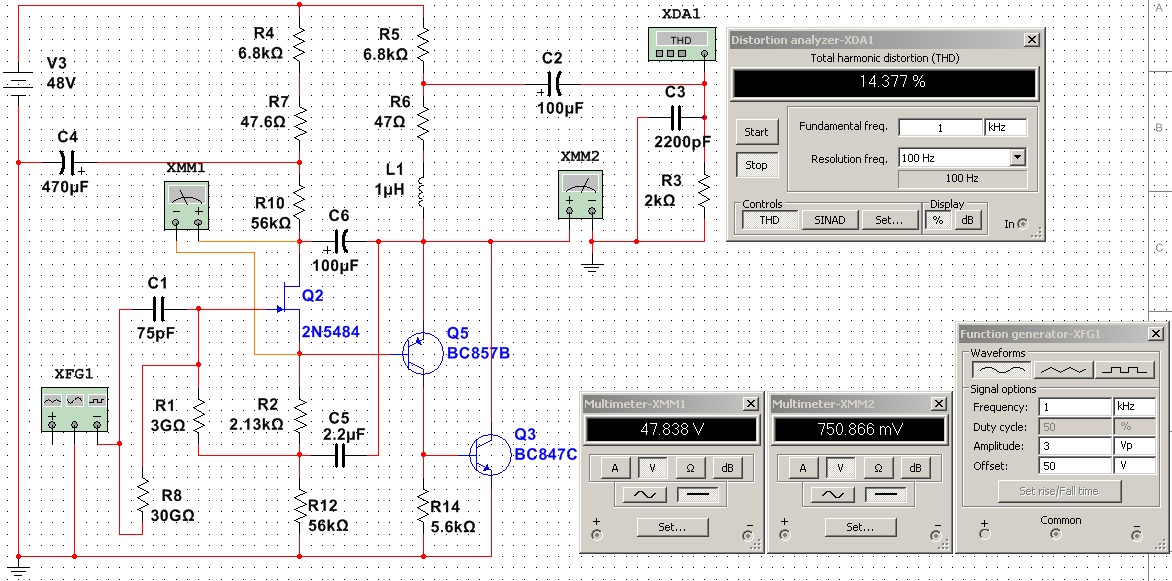Select dB mode on XMM1
The image size is (1172, 581).
(x=727, y=468)
